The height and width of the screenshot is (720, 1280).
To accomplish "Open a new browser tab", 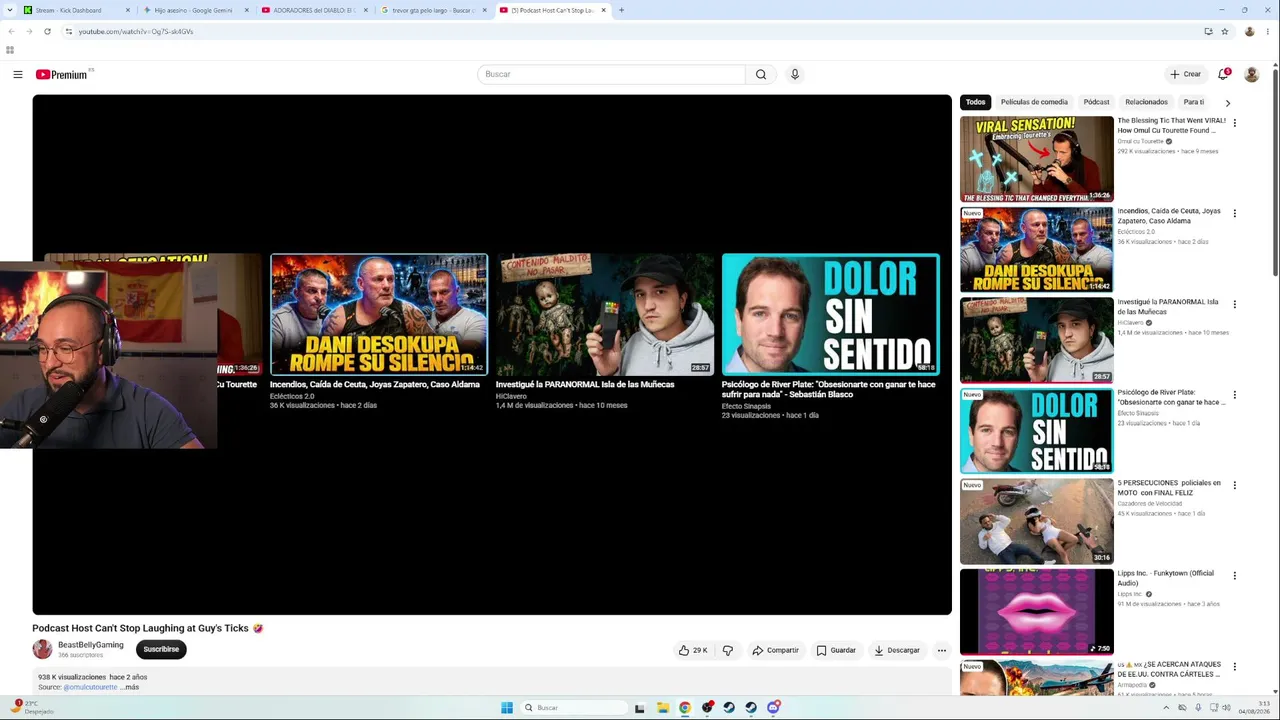I will pos(621,10).
